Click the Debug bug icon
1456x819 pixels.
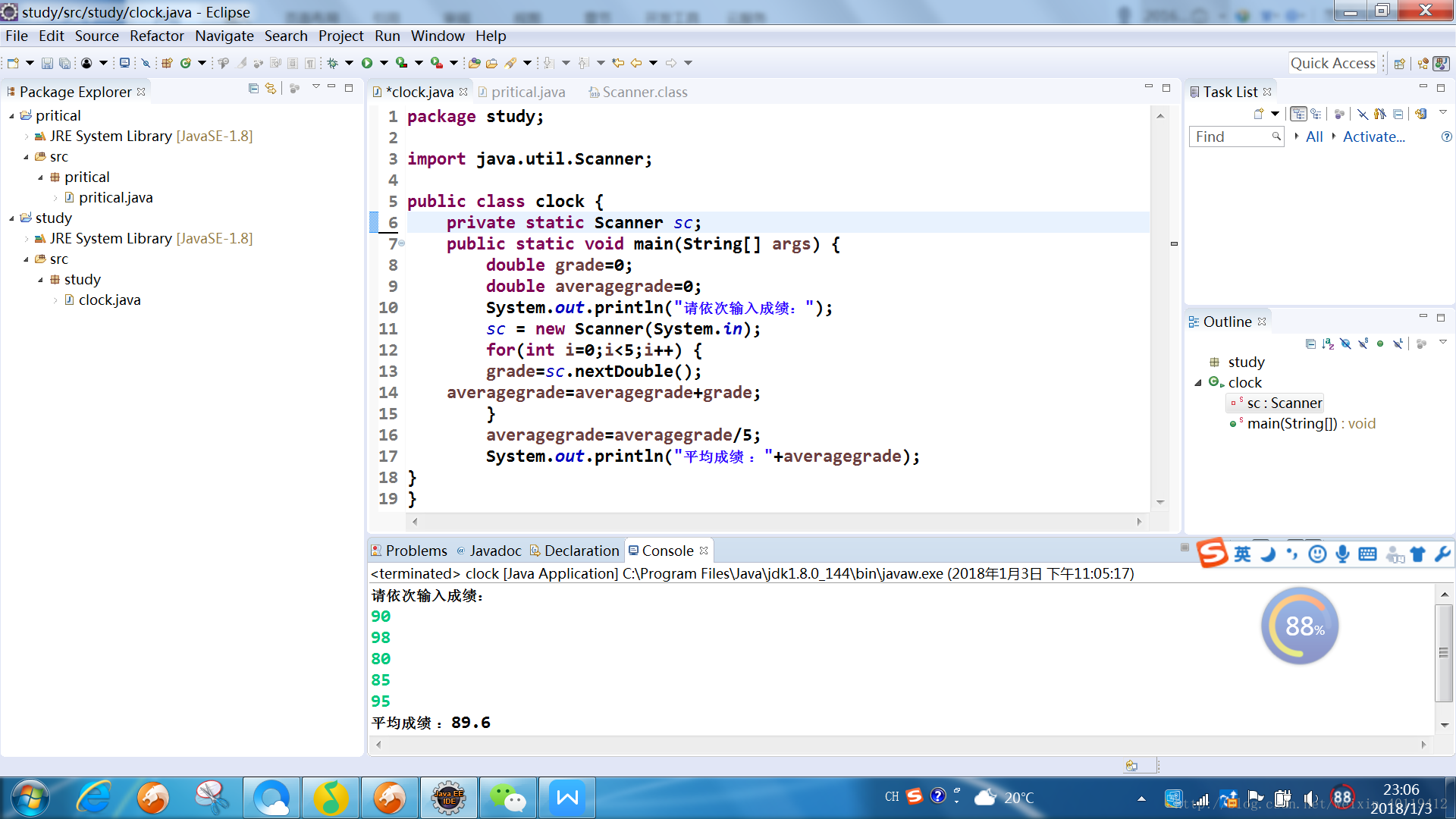pos(333,63)
